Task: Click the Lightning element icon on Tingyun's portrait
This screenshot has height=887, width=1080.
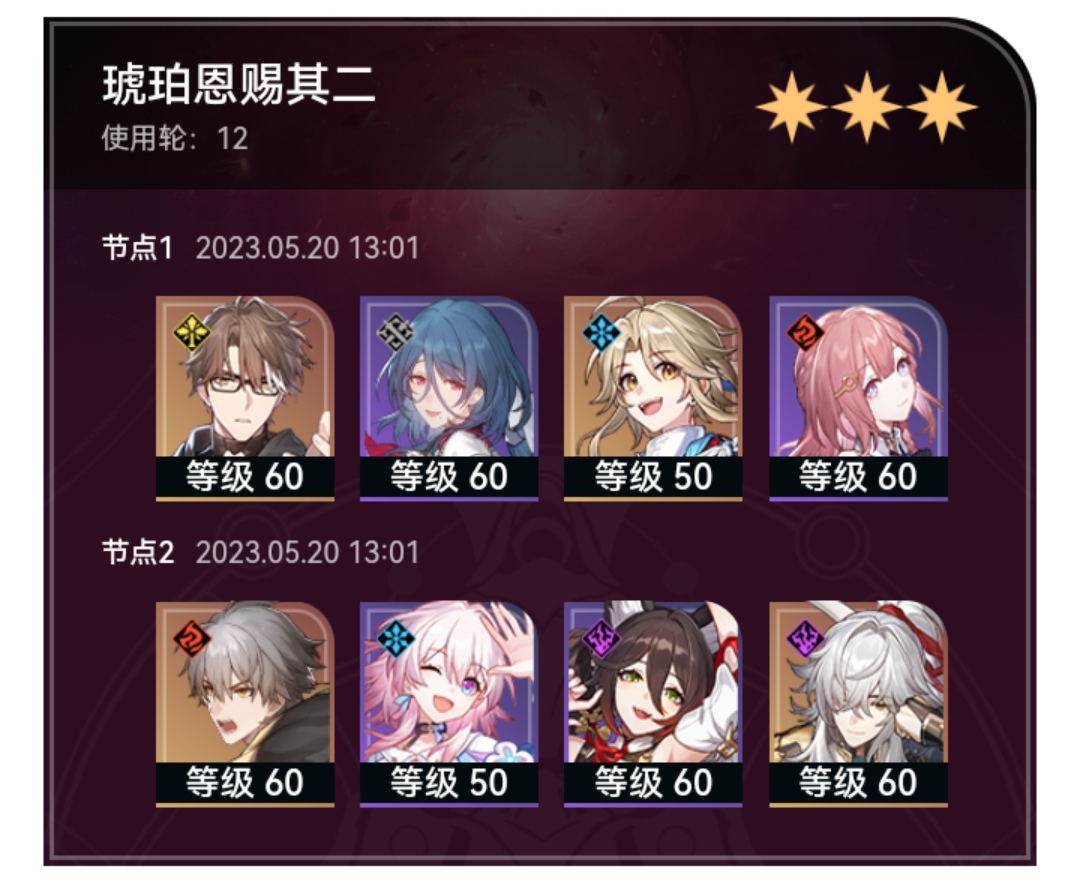Action: (x=600, y=638)
